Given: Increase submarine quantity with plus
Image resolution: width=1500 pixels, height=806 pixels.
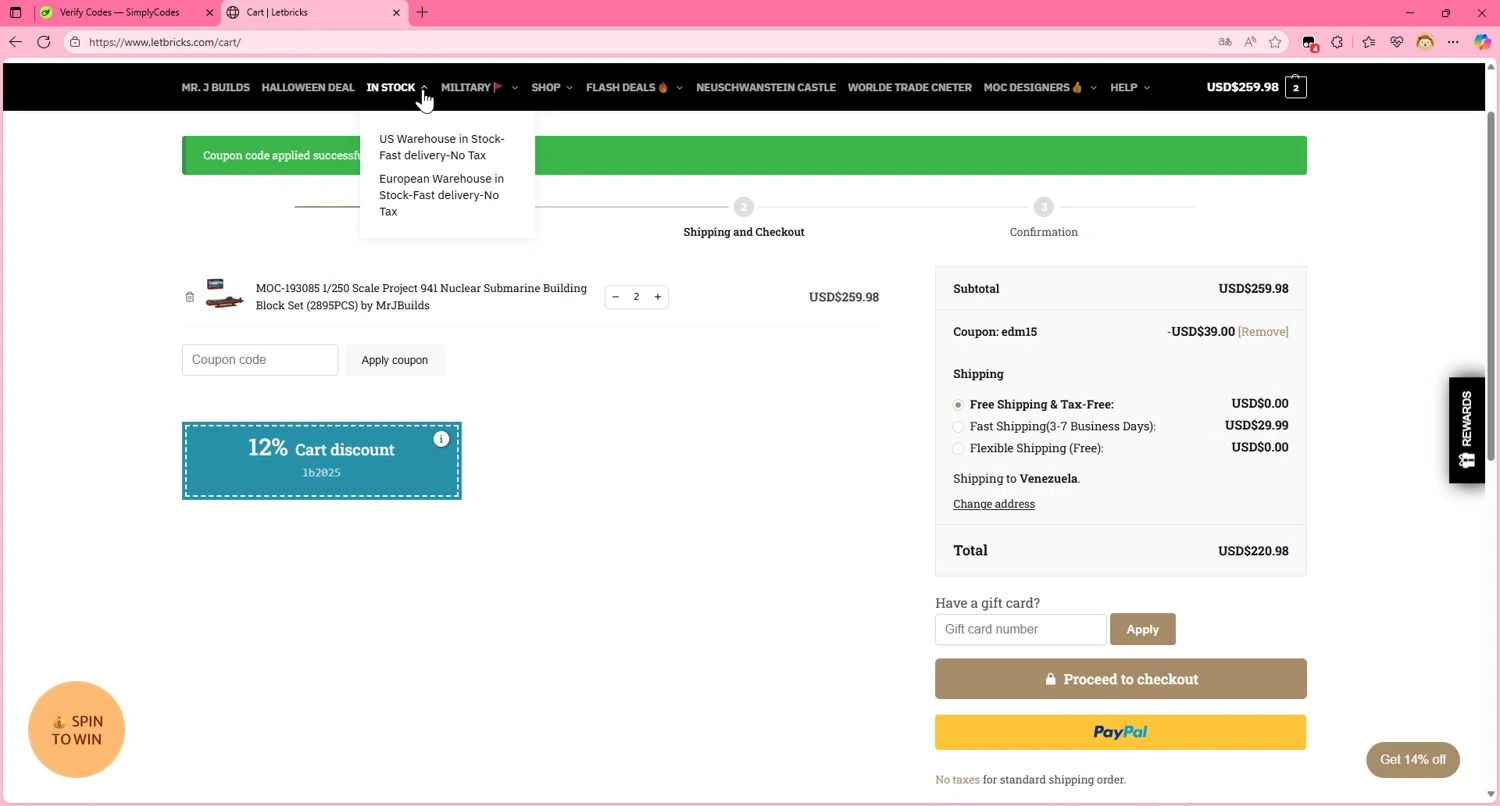Looking at the screenshot, I should (657, 297).
